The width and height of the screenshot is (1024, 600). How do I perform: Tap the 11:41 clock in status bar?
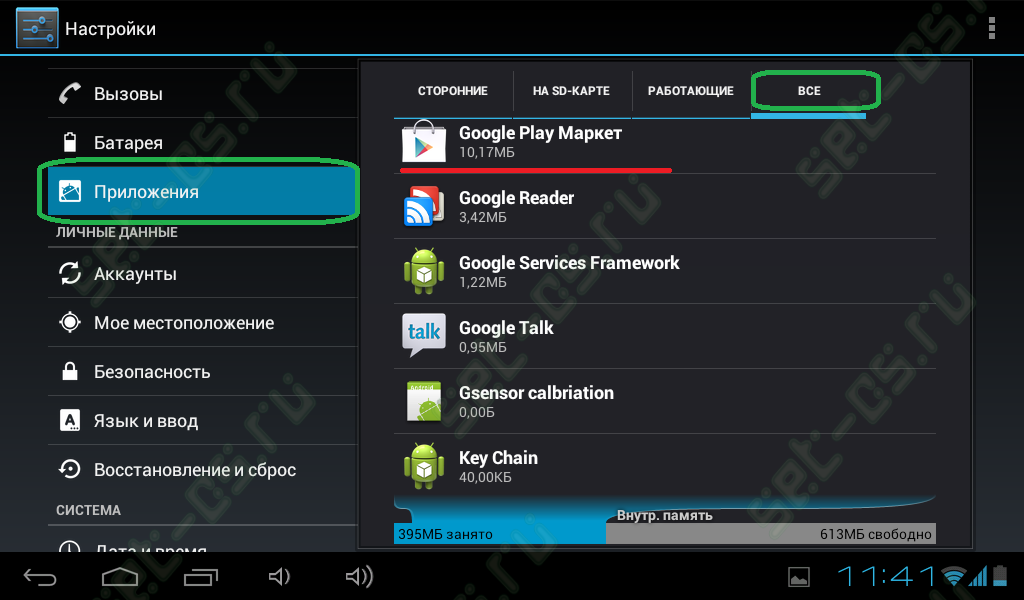pos(886,576)
